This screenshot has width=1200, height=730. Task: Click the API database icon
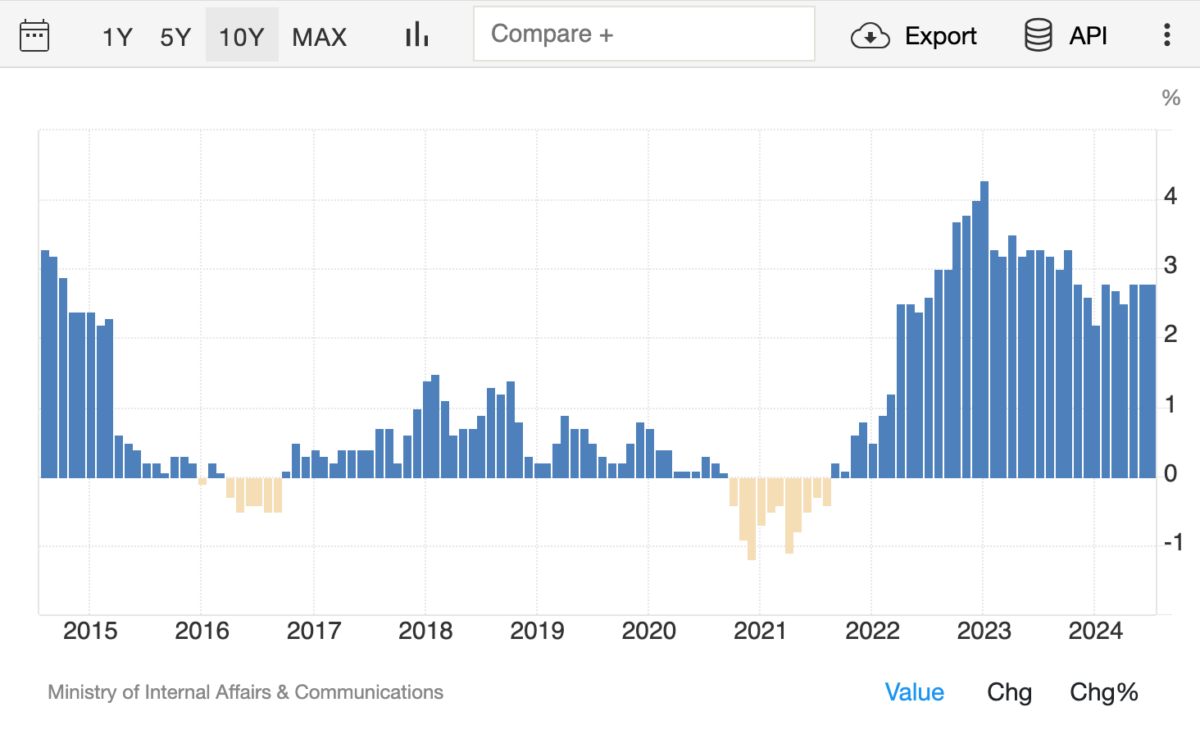[1037, 35]
